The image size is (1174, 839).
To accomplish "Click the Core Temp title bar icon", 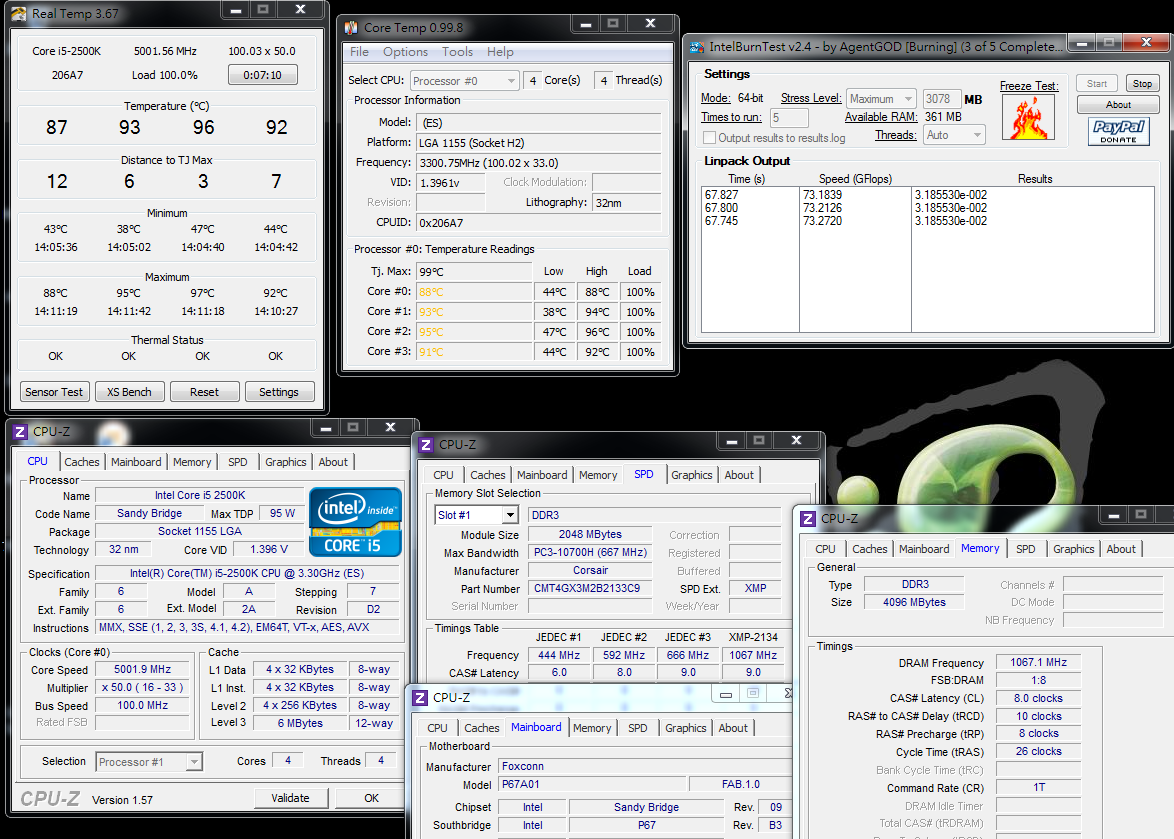I will 351,27.
